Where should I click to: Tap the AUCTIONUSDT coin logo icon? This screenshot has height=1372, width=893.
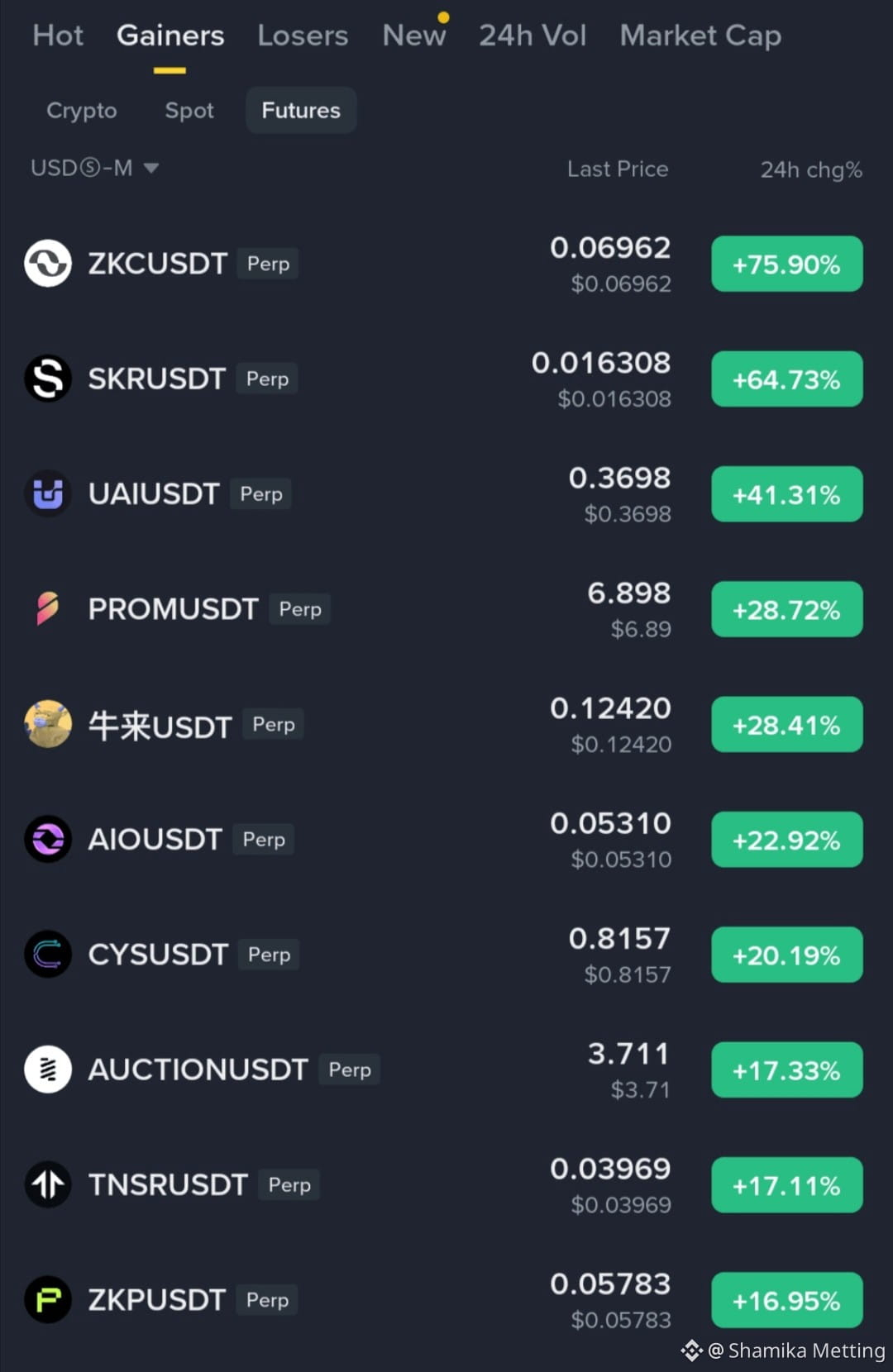tap(48, 1069)
